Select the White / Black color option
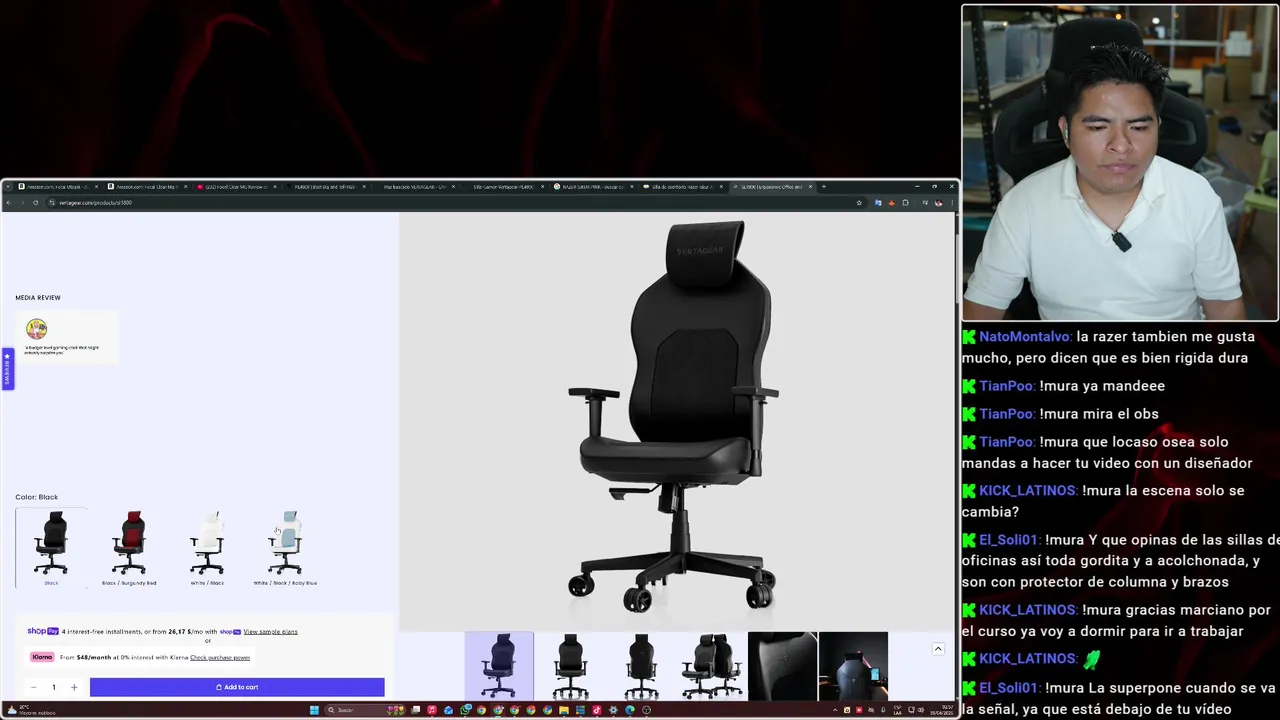 (207, 548)
